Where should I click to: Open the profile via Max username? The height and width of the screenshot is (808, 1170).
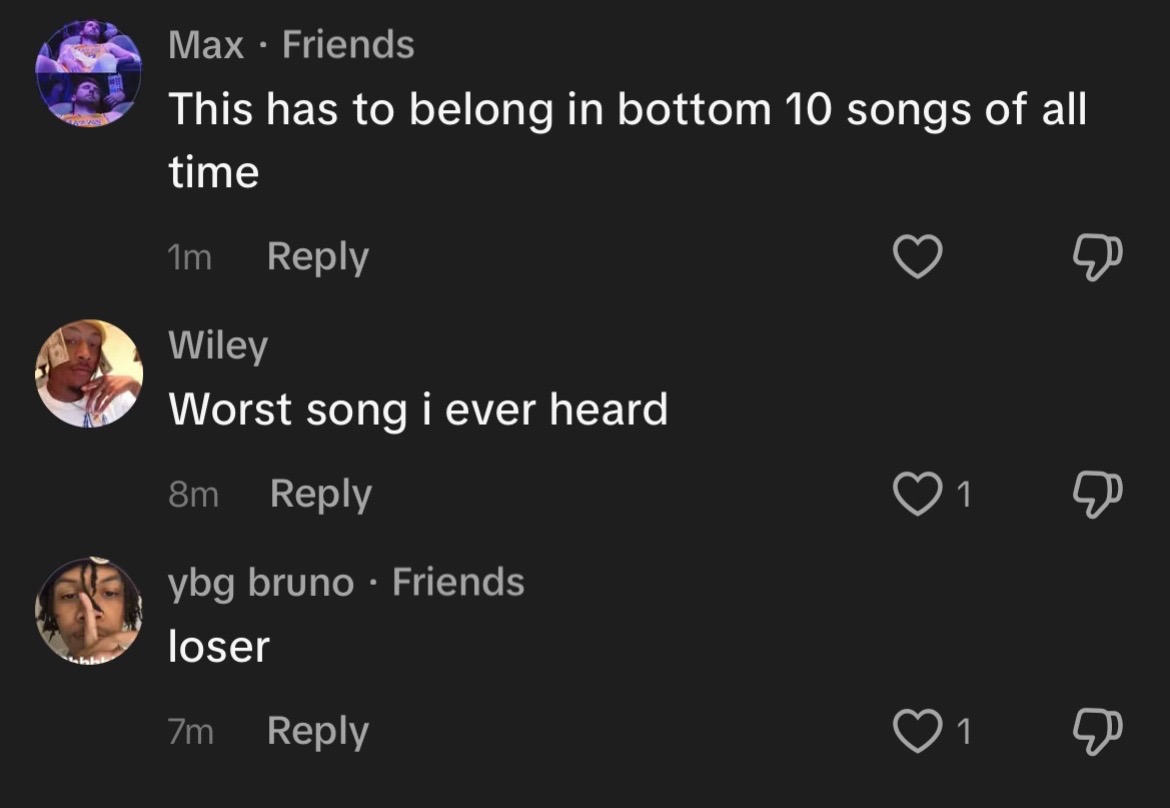(206, 44)
